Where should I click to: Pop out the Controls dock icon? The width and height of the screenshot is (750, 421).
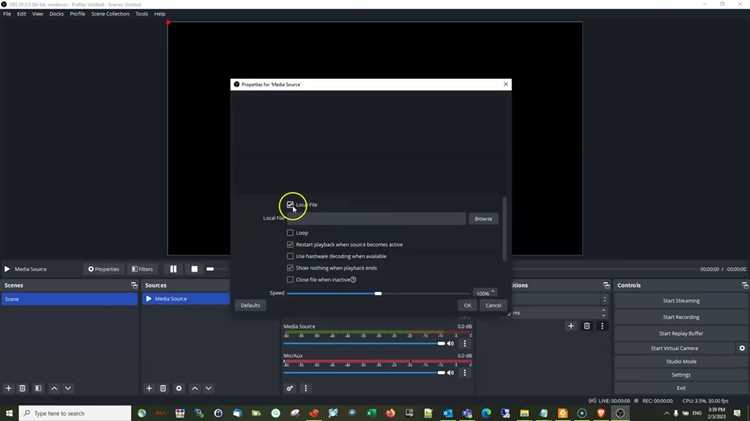(x=745, y=285)
